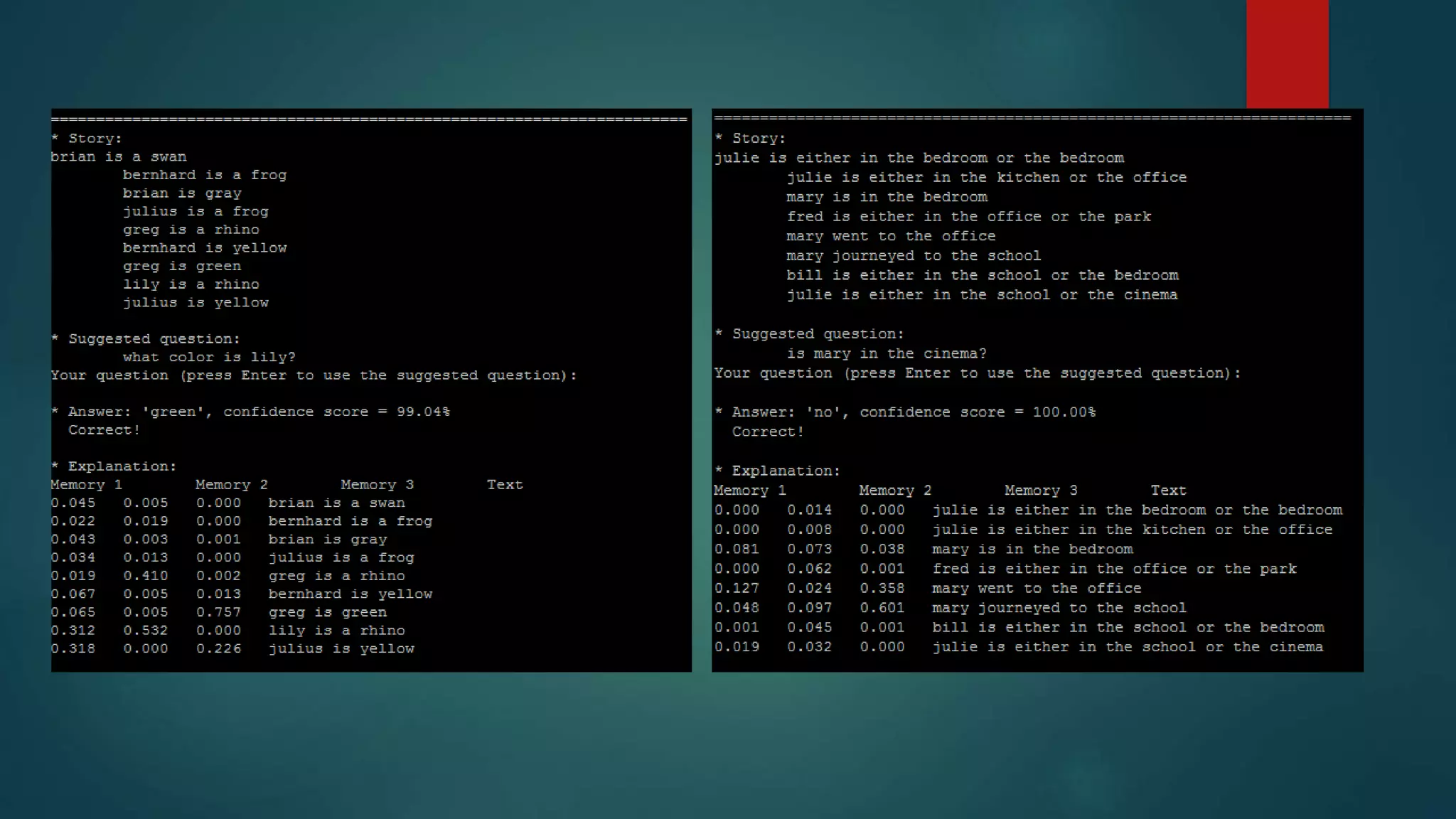Click the answer 'no' confidence score line
This screenshot has width=1456, height=819.
(906, 412)
